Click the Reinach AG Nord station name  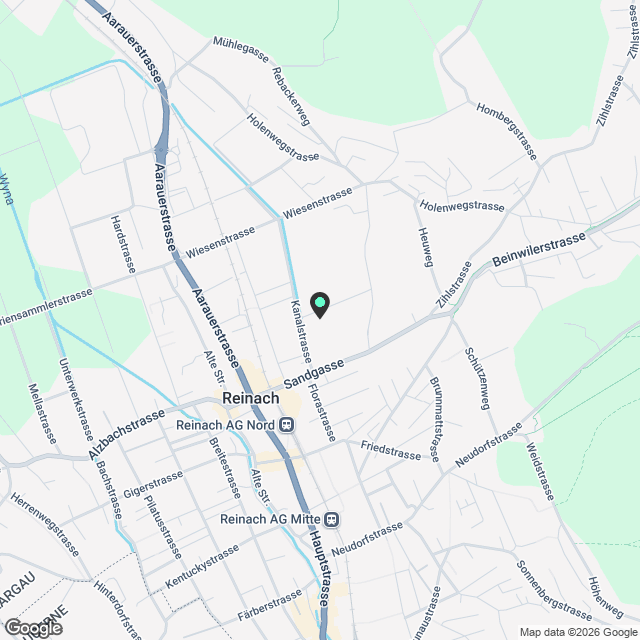coord(225,425)
